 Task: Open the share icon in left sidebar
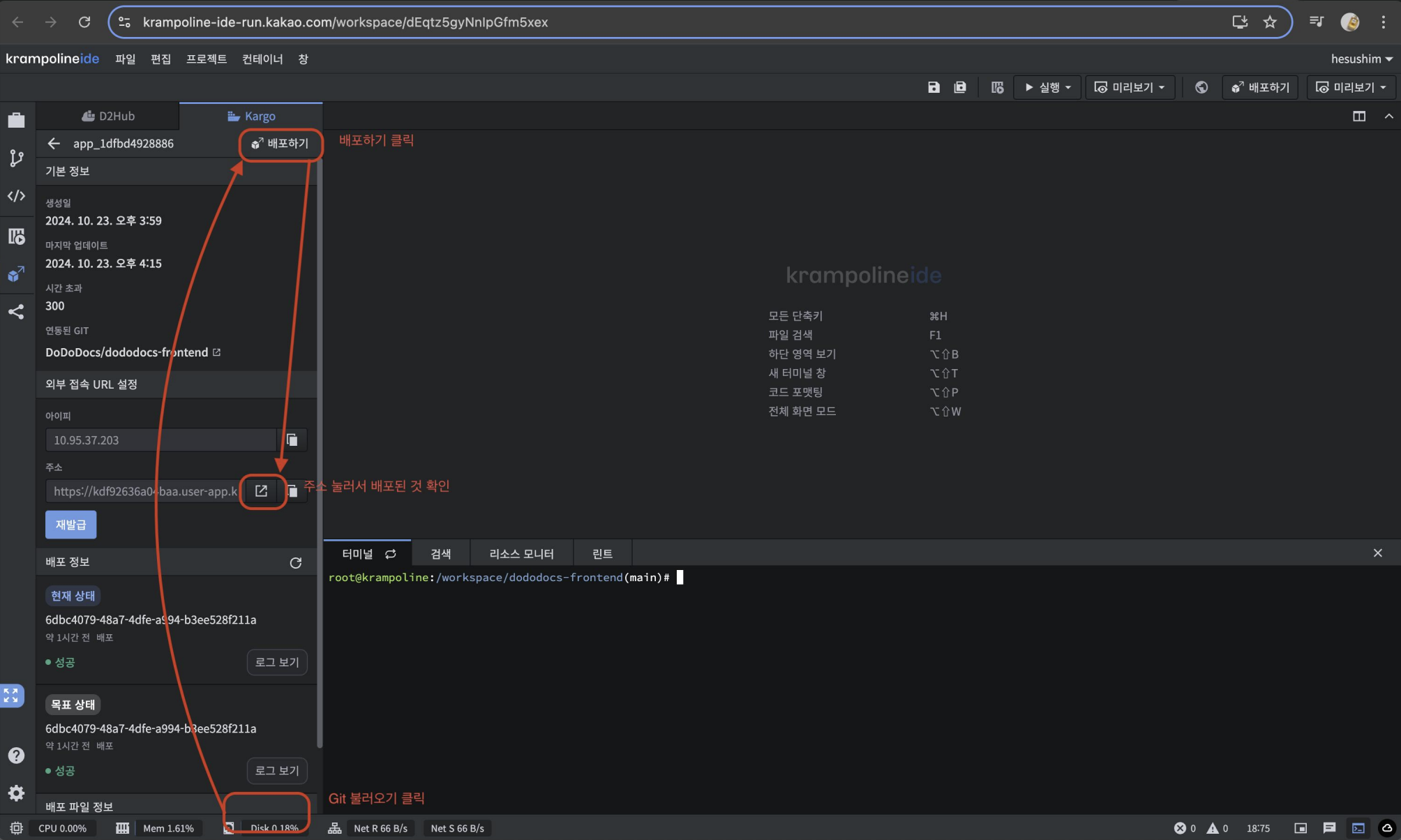click(17, 312)
